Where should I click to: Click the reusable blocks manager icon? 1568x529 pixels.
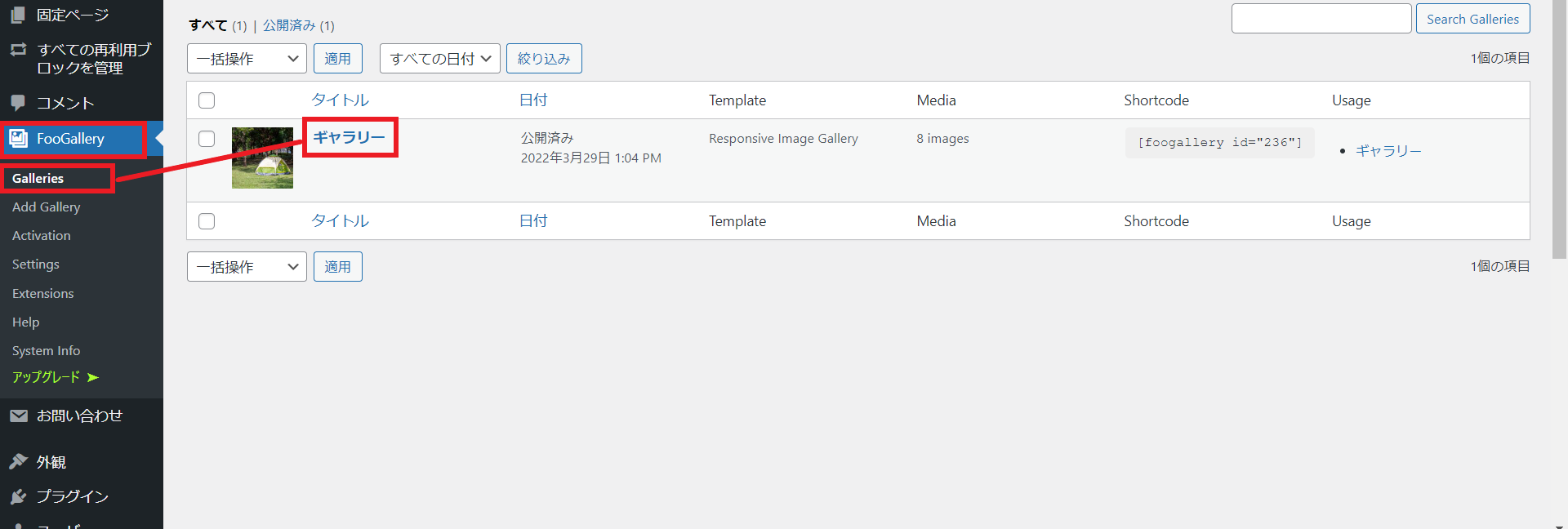click(18, 50)
